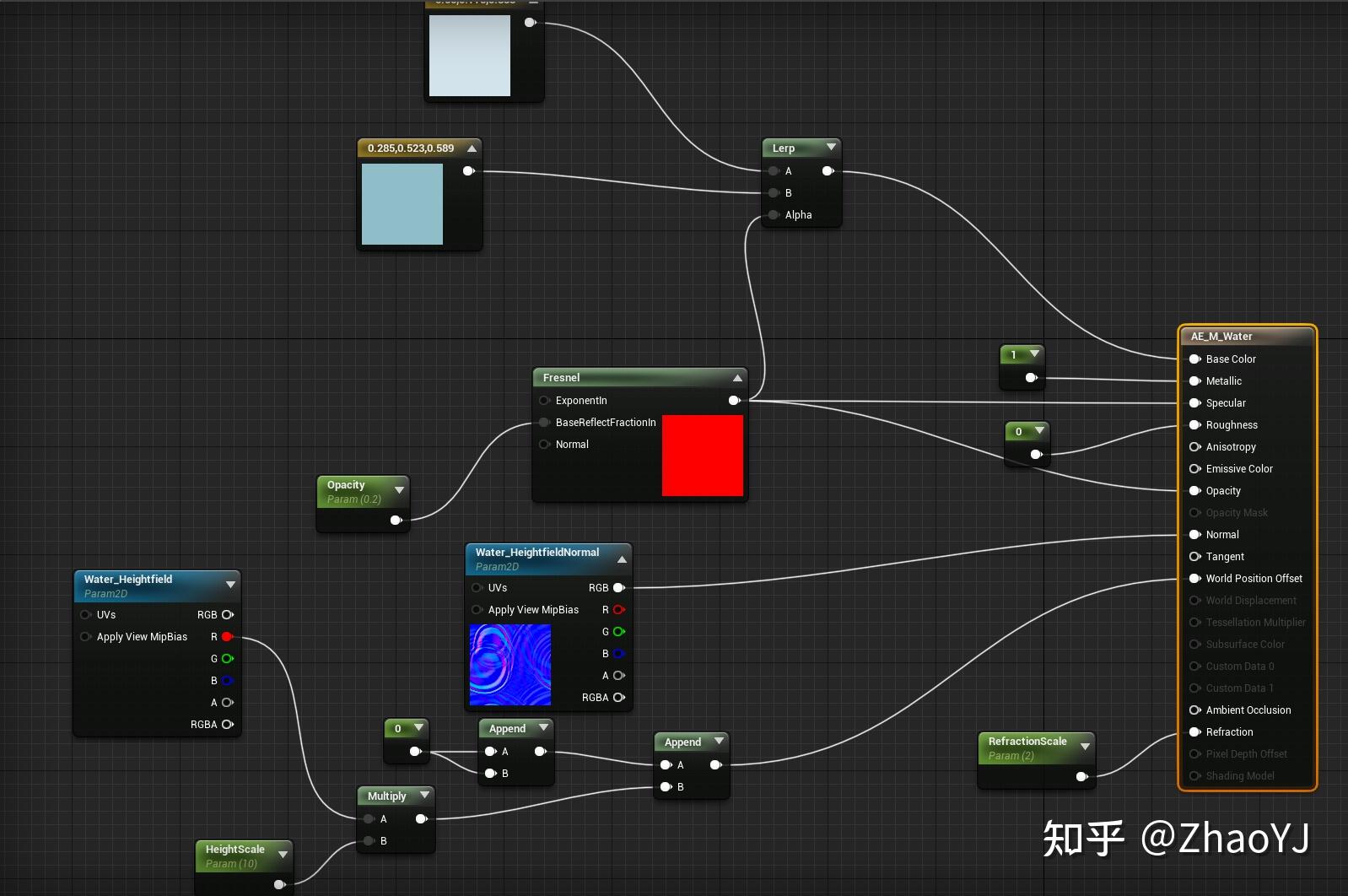Image resolution: width=1348 pixels, height=896 pixels.
Task: Select the Lerp node title
Action: 784,148
